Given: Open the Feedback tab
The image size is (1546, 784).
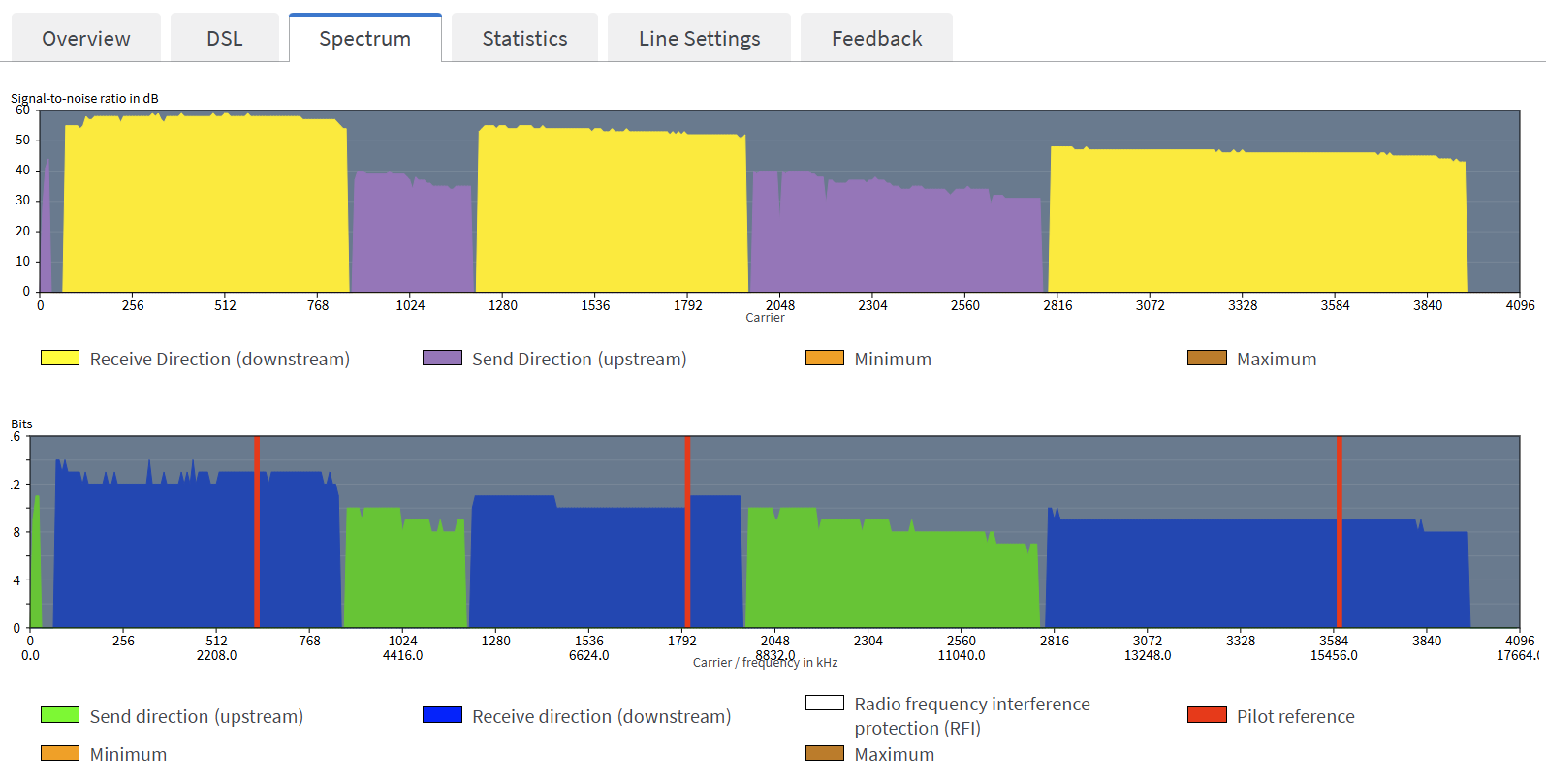Looking at the screenshot, I should point(876,39).
